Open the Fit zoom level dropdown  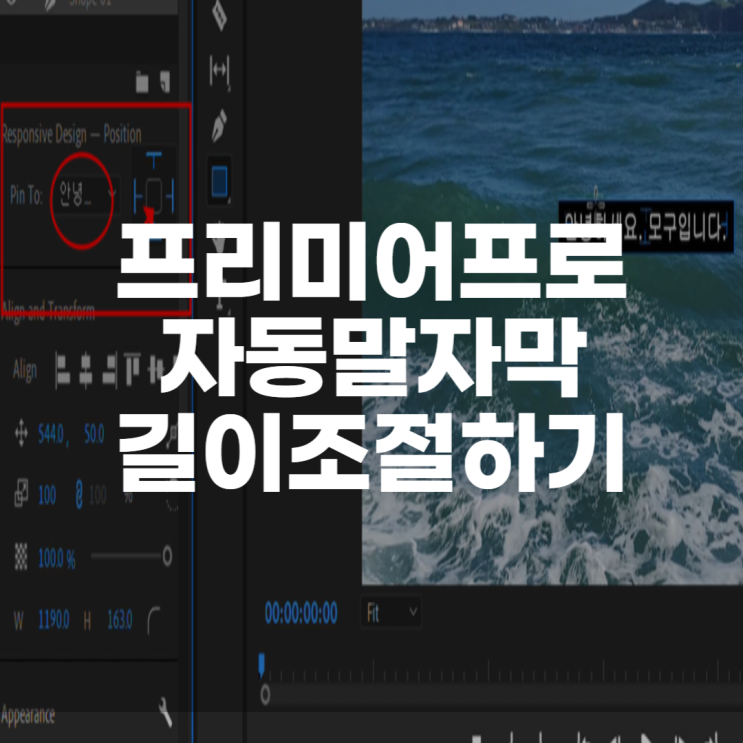391,613
